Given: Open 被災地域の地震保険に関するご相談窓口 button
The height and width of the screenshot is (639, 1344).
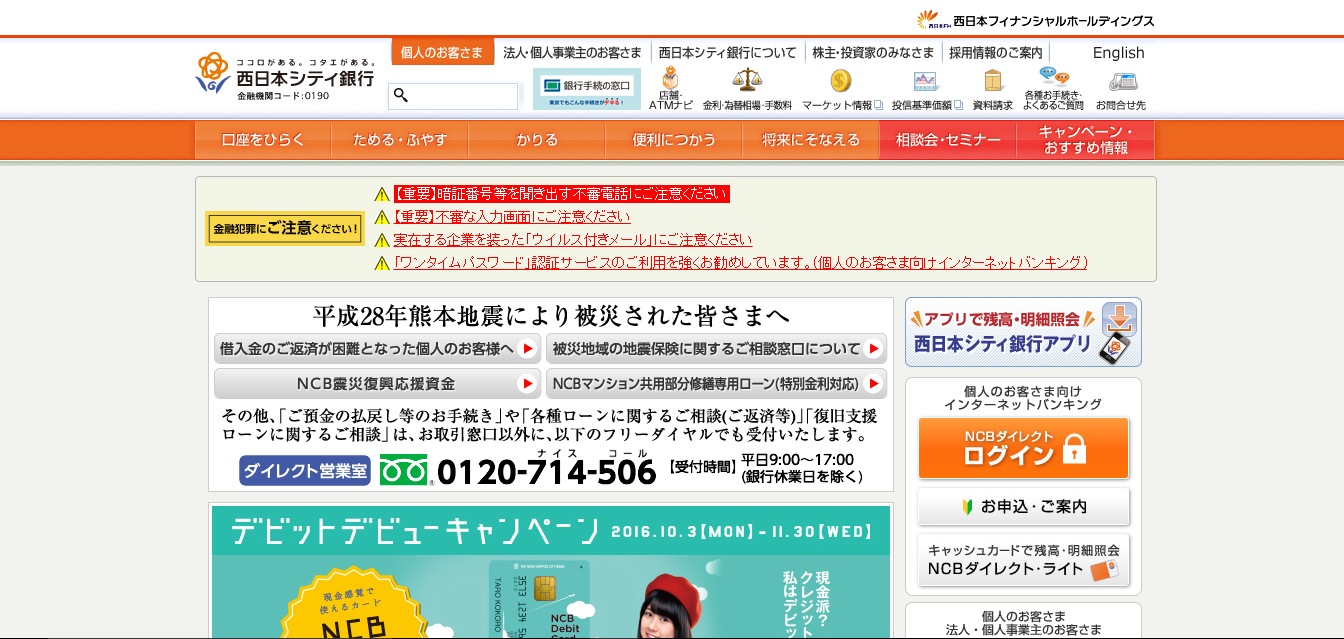Looking at the screenshot, I should click(x=716, y=349).
